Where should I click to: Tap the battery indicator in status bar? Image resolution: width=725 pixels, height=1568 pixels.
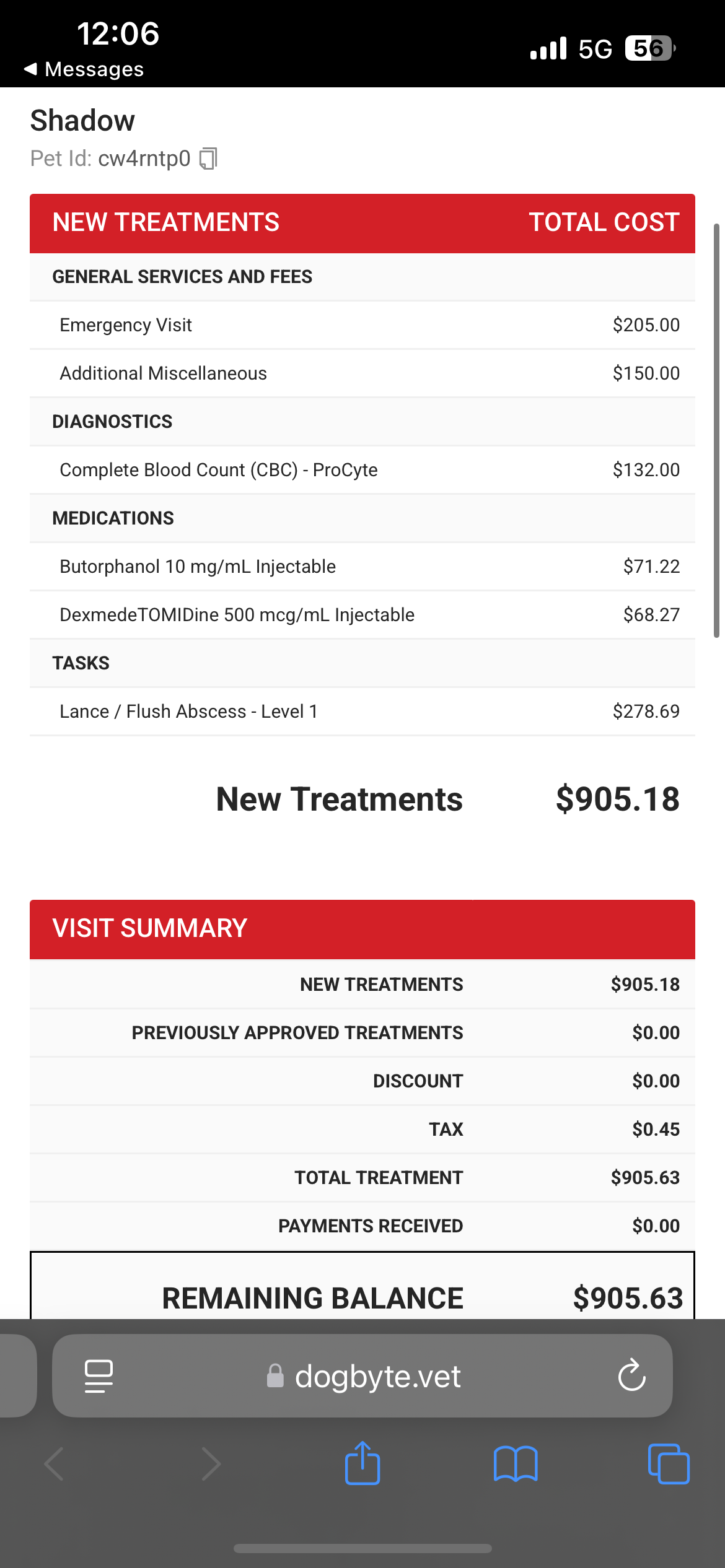tap(649, 48)
